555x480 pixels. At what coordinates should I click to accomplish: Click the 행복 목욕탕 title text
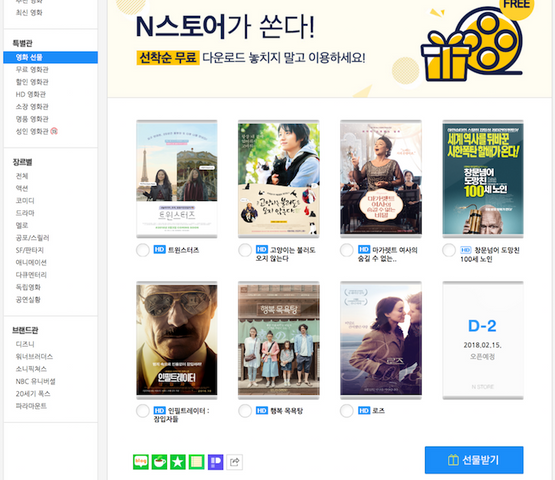[x=286, y=411]
